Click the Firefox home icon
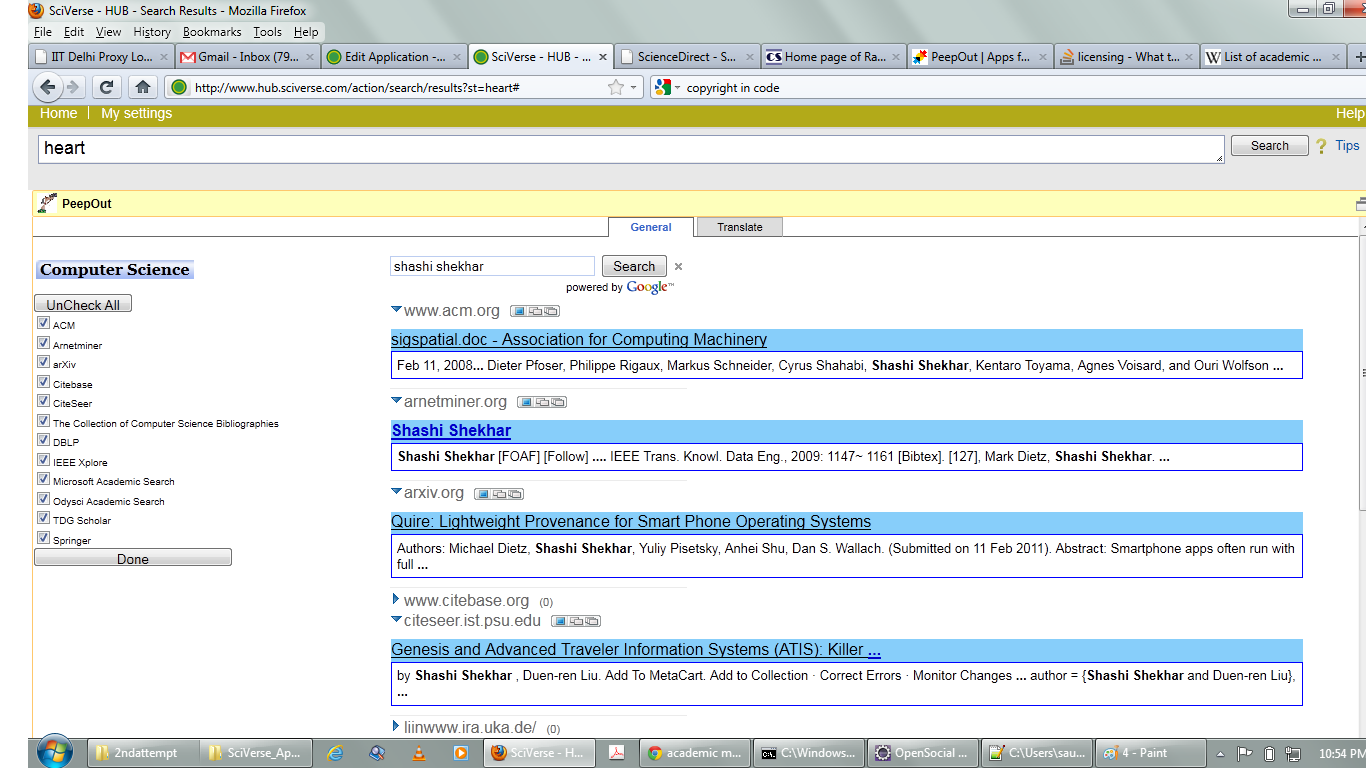1366x768 pixels. point(143,87)
